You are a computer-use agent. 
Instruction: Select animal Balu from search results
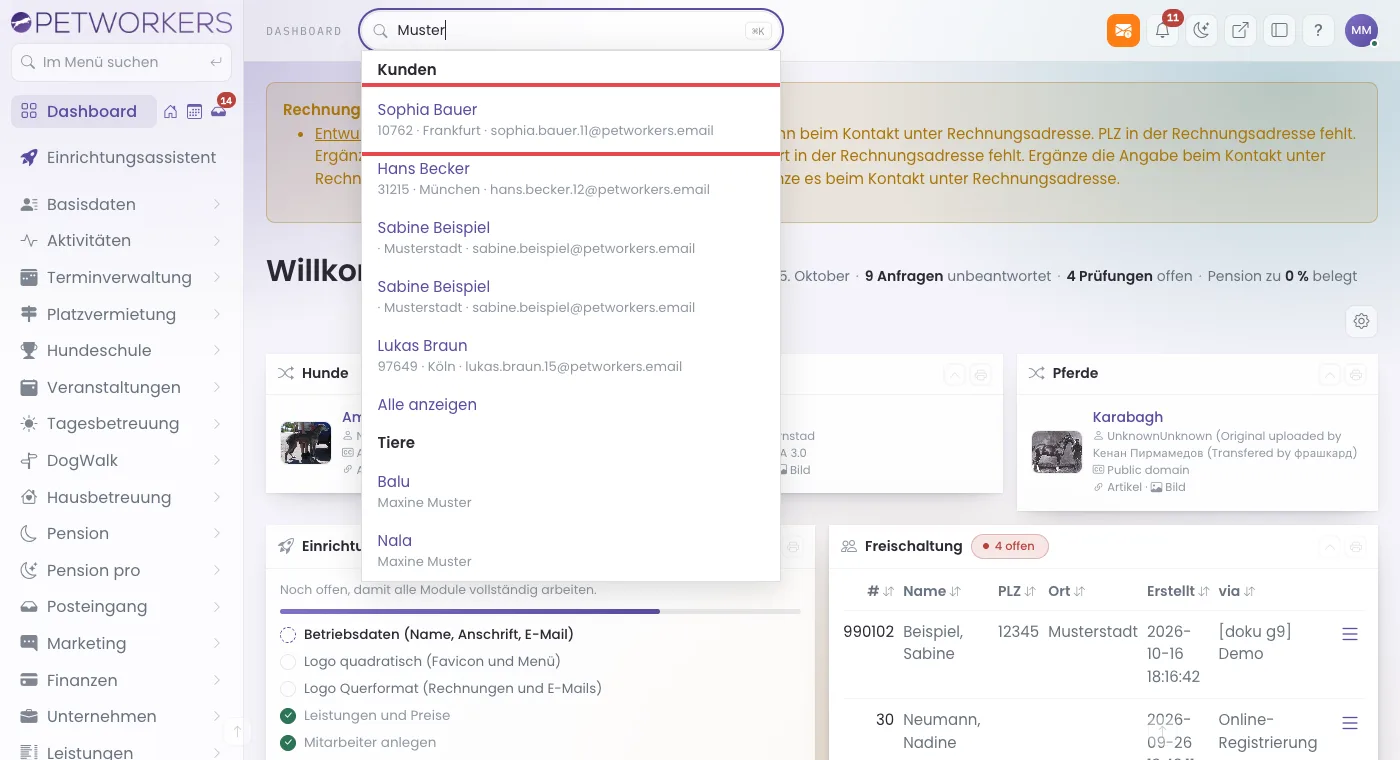pyautogui.click(x=571, y=491)
